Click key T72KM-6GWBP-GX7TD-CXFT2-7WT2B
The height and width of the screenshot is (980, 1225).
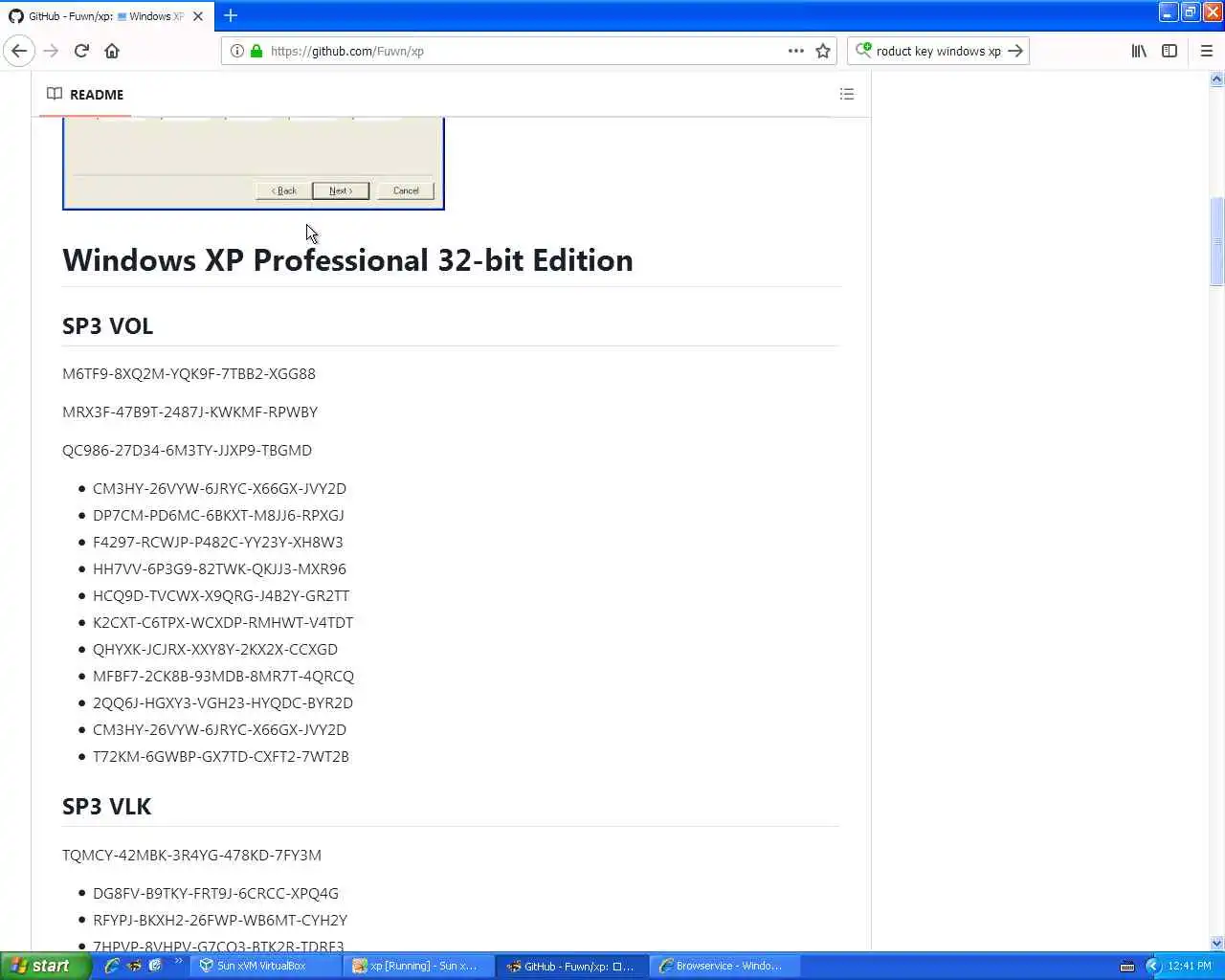point(221,756)
